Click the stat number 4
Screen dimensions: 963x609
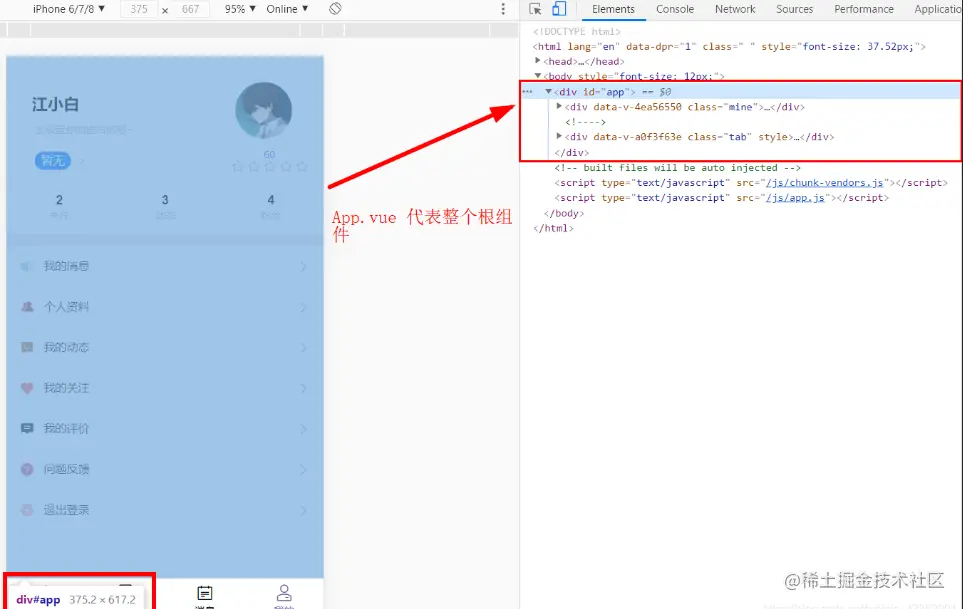coord(271,200)
